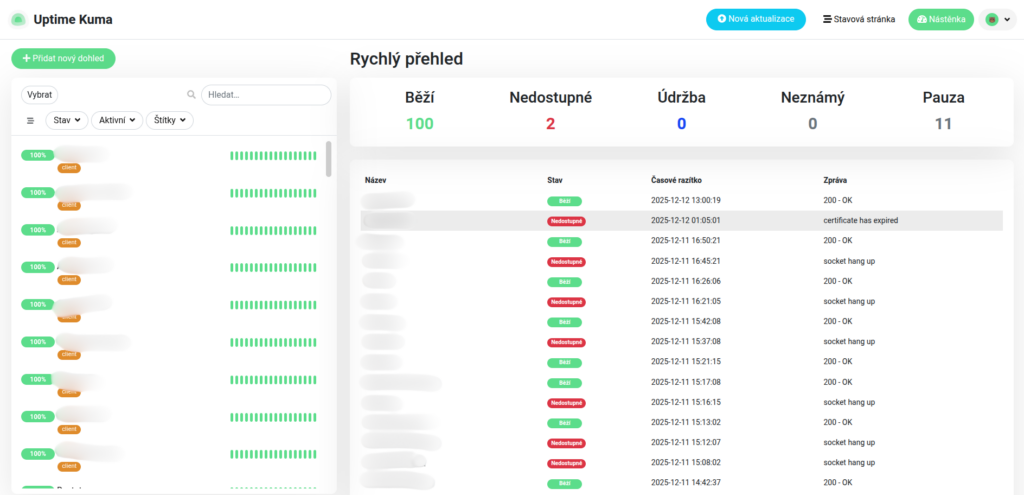
Task: Go to the Nástěnka dashboard
Action: pos(940,19)
